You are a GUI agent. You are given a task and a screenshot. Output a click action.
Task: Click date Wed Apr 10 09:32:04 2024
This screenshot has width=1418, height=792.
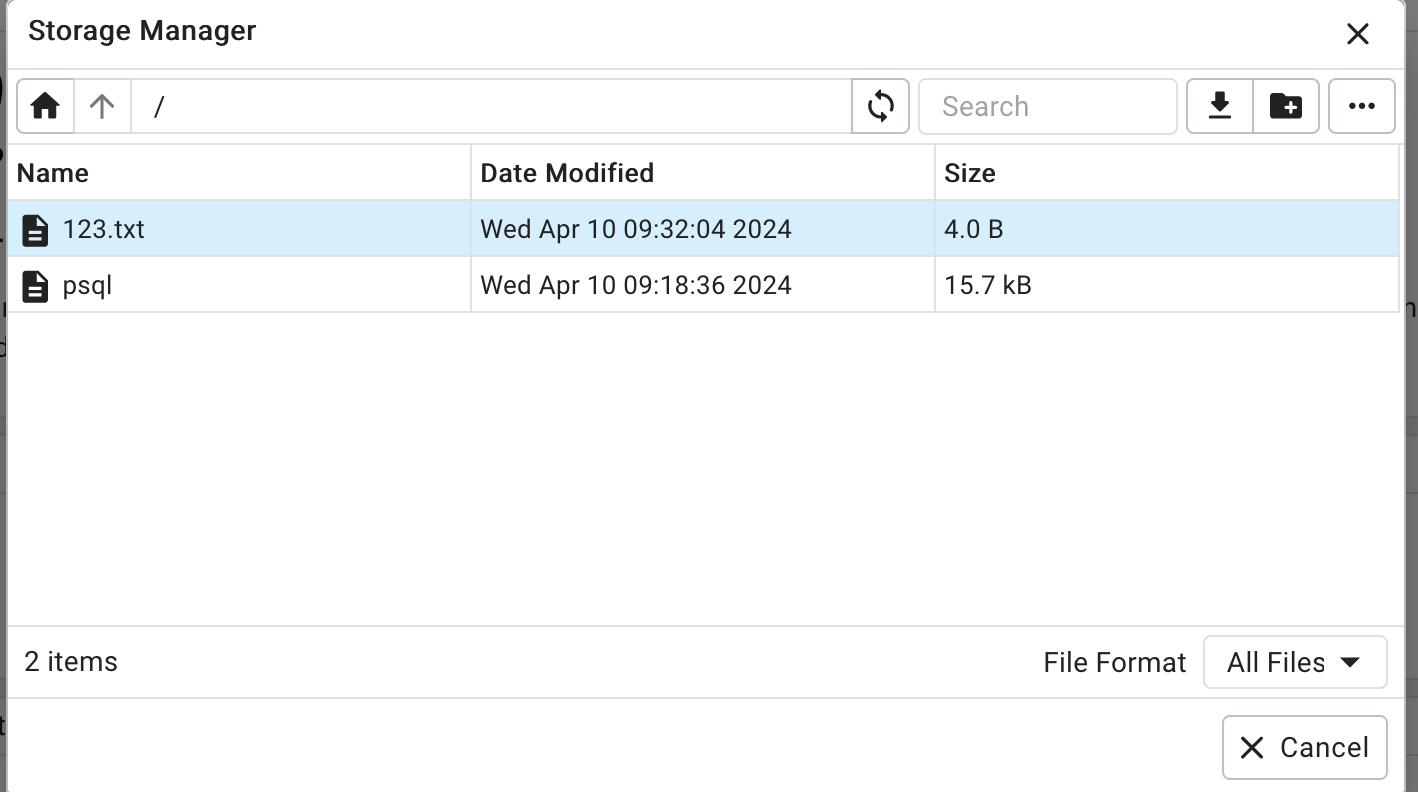[636, 229]
